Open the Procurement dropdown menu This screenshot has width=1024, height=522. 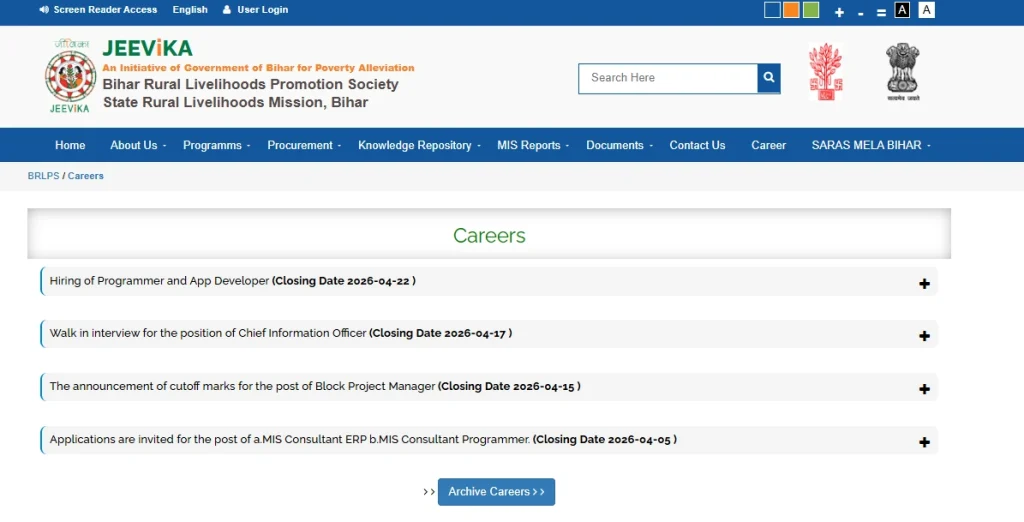(304, 145)
